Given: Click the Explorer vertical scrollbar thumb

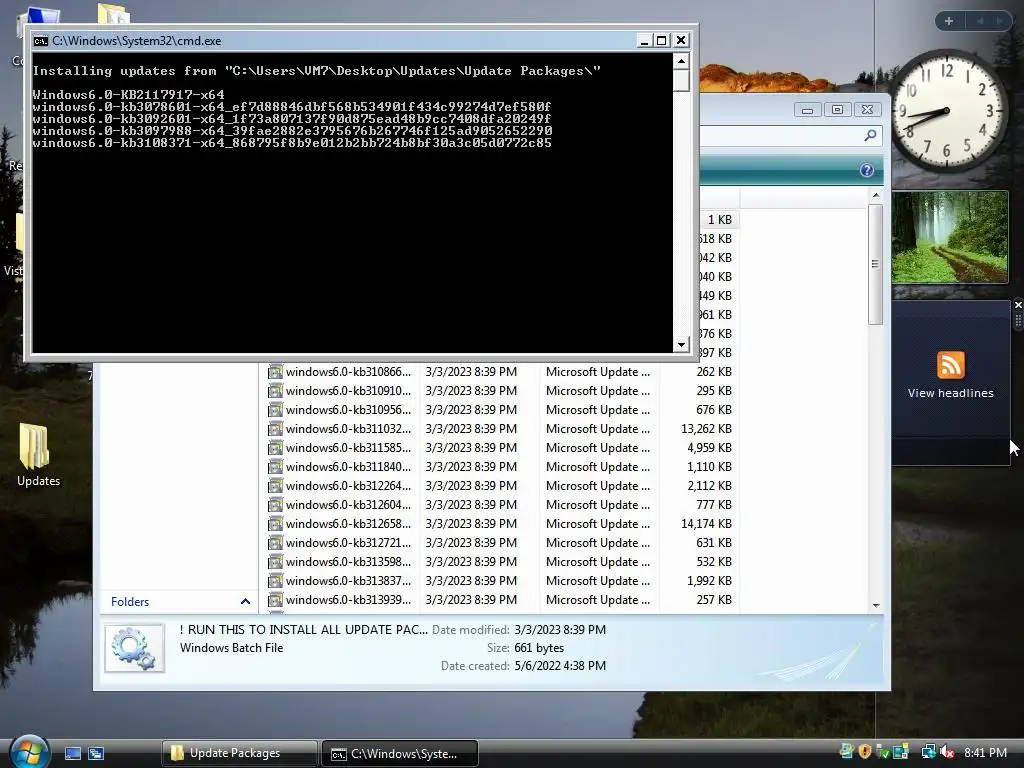Looking at the screenshot, I should 876,264.
